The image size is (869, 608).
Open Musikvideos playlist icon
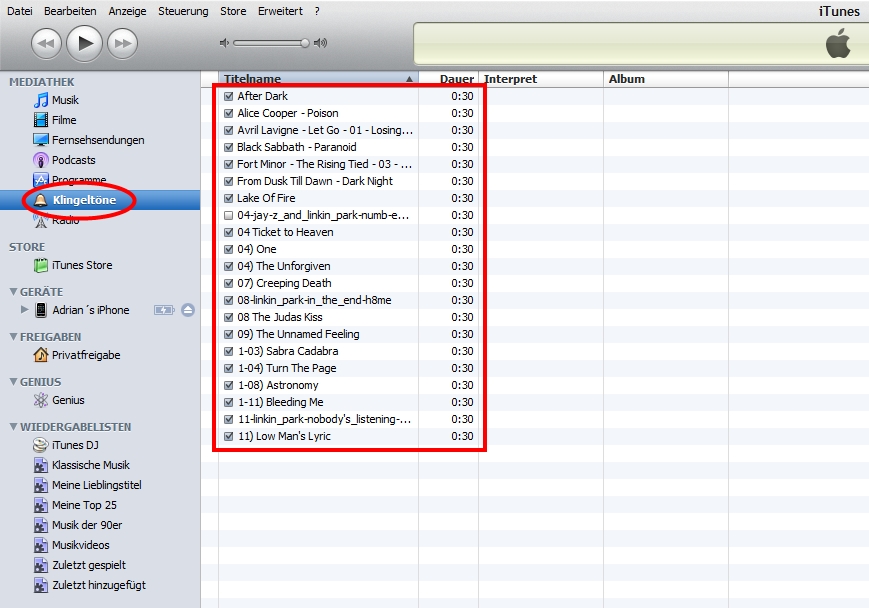pyautogui.click(x=40, y=545)
